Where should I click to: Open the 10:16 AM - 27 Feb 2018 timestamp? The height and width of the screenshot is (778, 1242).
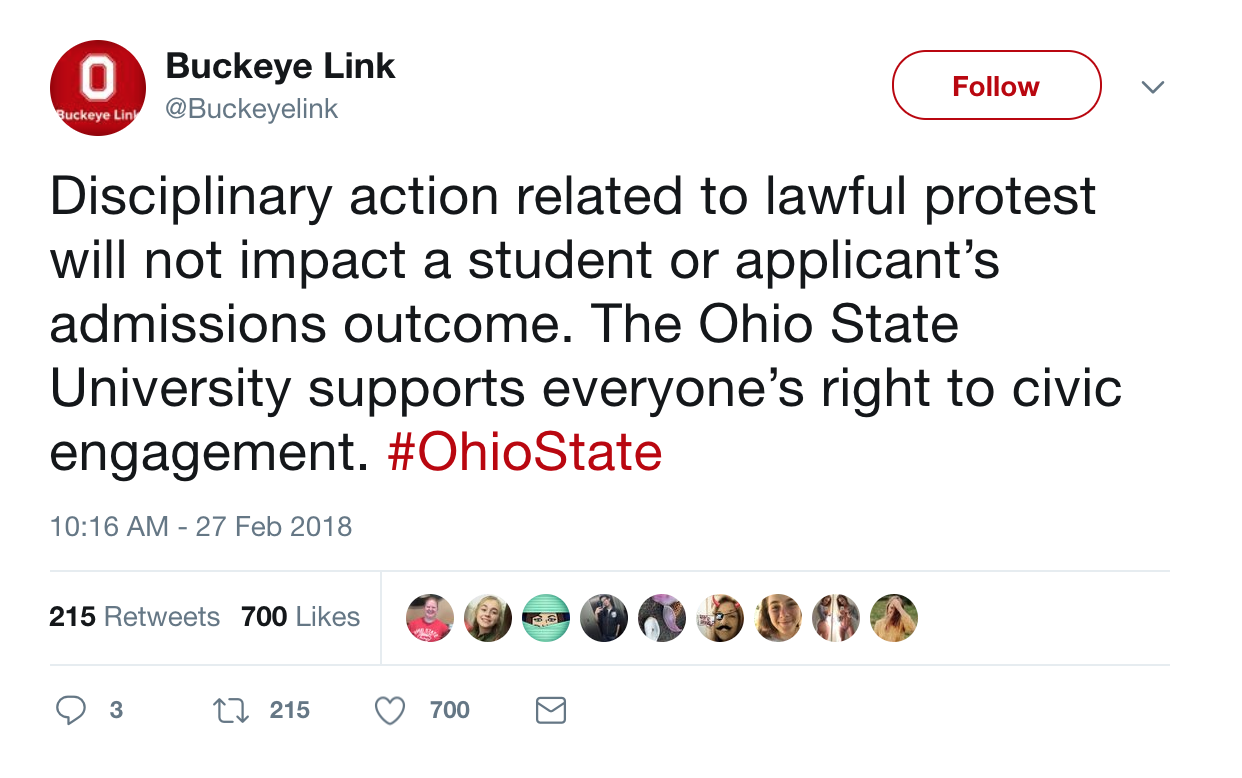point(200,526)
